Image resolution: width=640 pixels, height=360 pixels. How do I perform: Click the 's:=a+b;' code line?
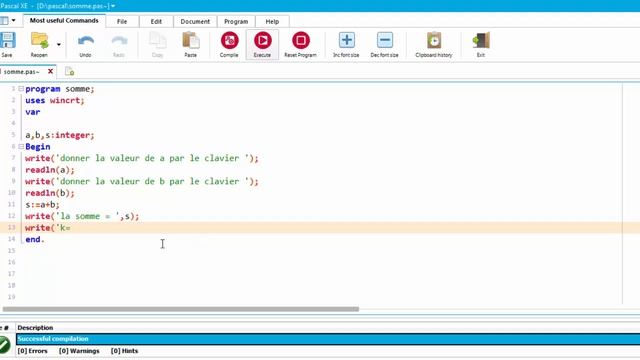[42, 204]
